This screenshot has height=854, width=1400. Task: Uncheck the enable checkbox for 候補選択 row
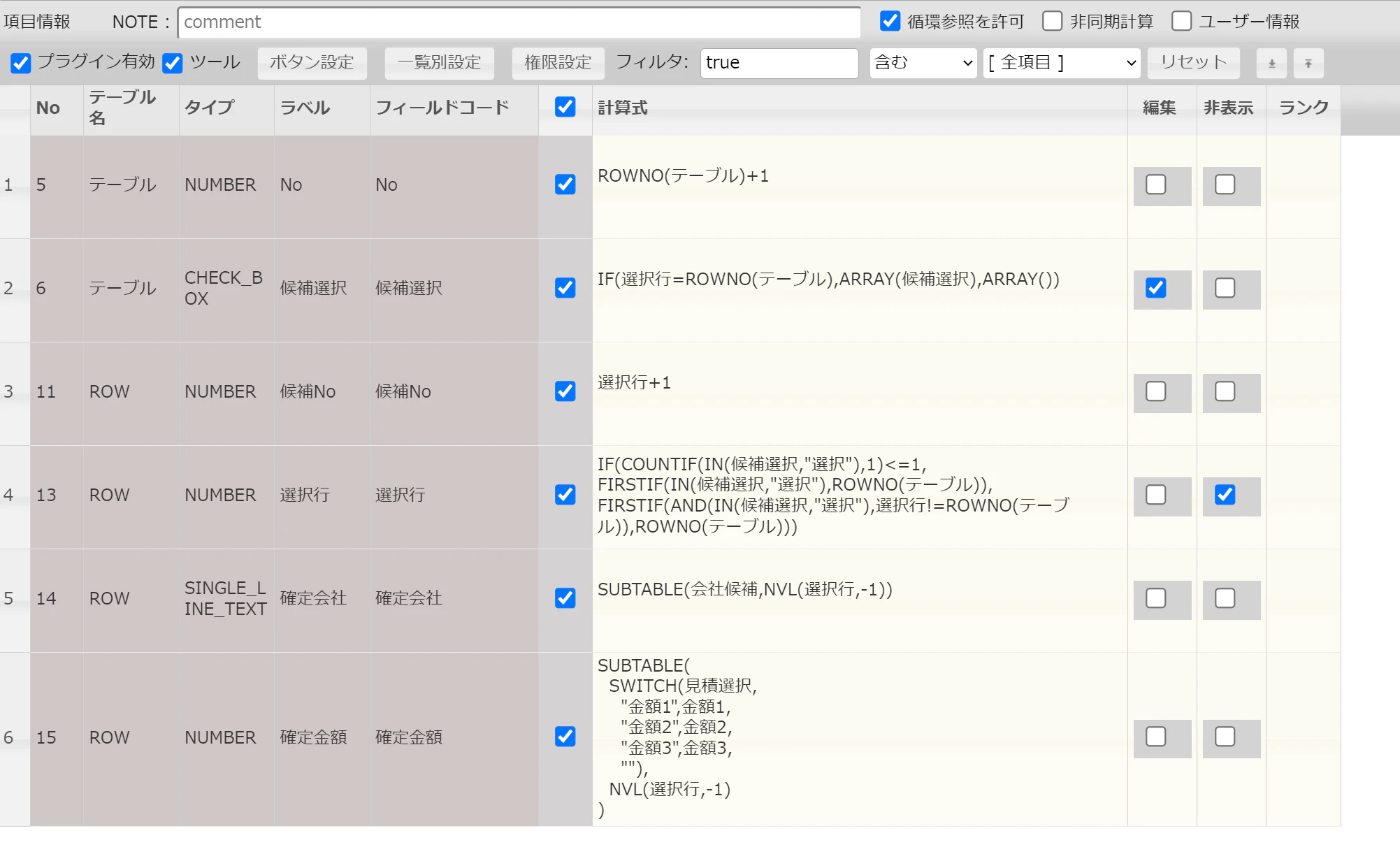(565, 288)
